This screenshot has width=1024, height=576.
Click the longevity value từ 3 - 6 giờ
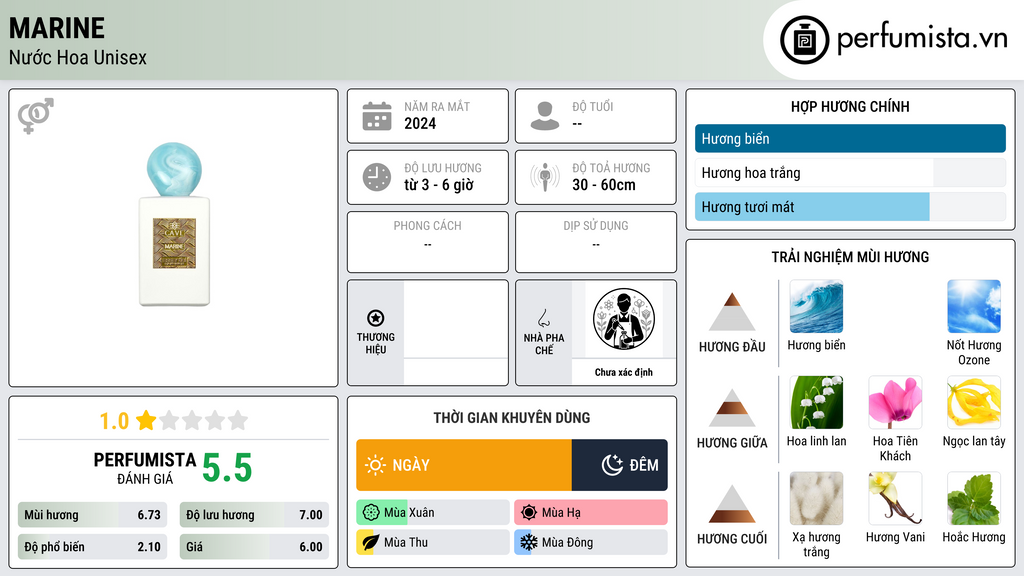439,185
